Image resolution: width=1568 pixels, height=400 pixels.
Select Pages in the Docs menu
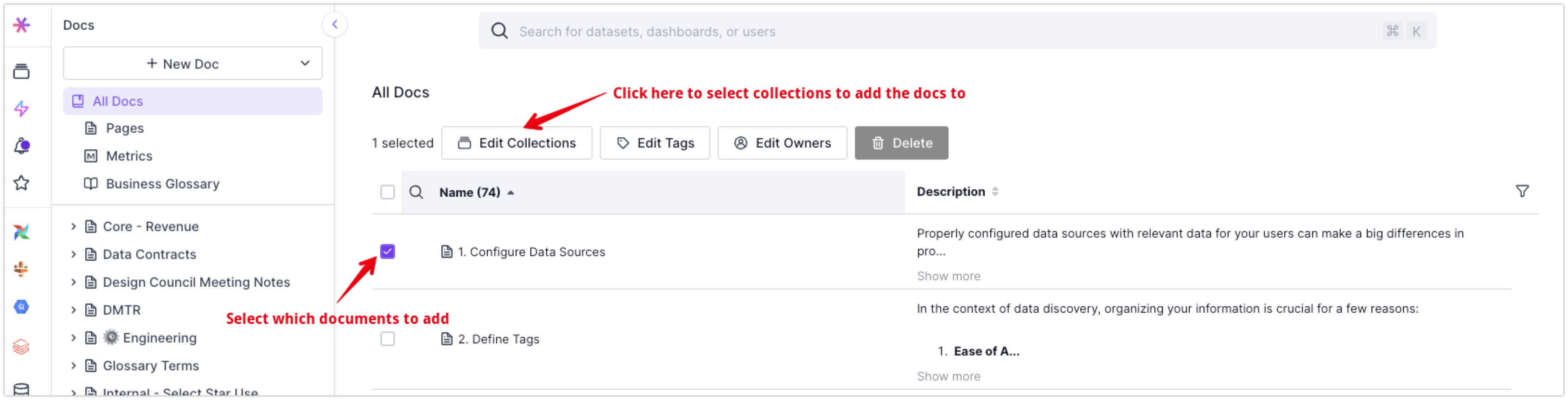click(125, 128)
